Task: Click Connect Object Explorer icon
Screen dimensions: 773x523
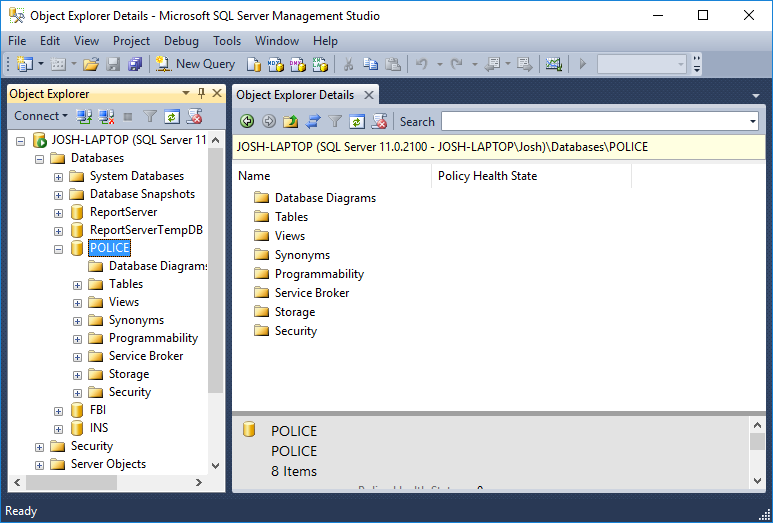Action: pos(84,116)
